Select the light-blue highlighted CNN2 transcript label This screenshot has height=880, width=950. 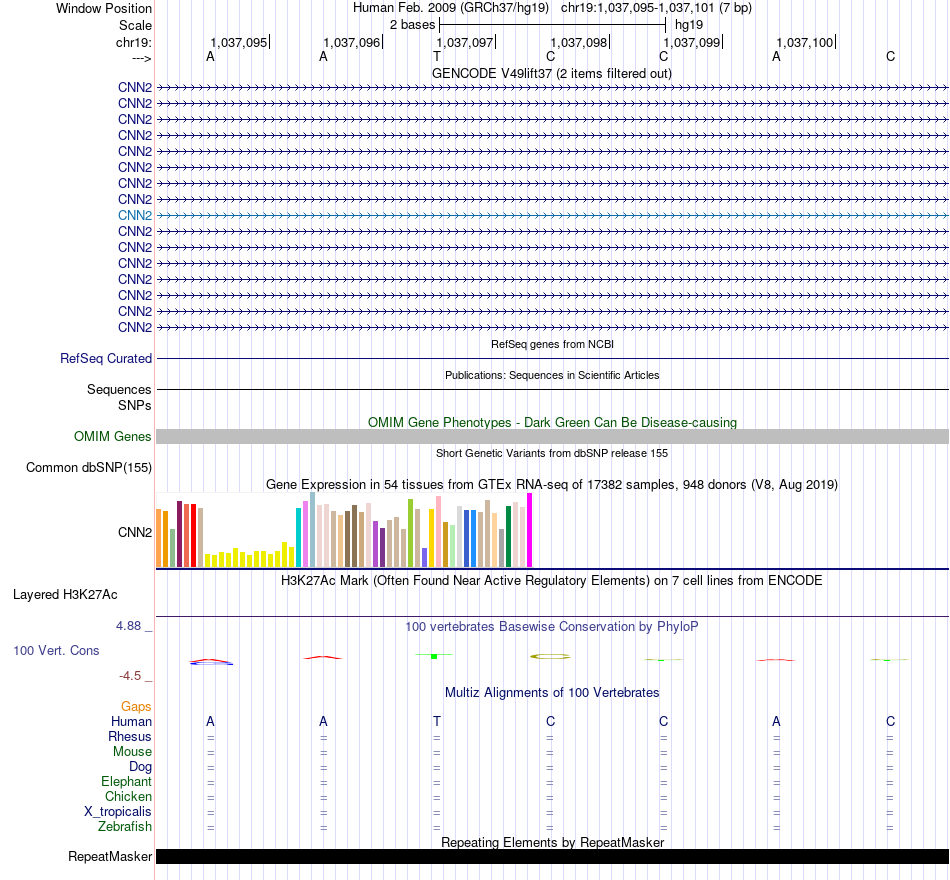pyautogui.click(x=135, y=215)
